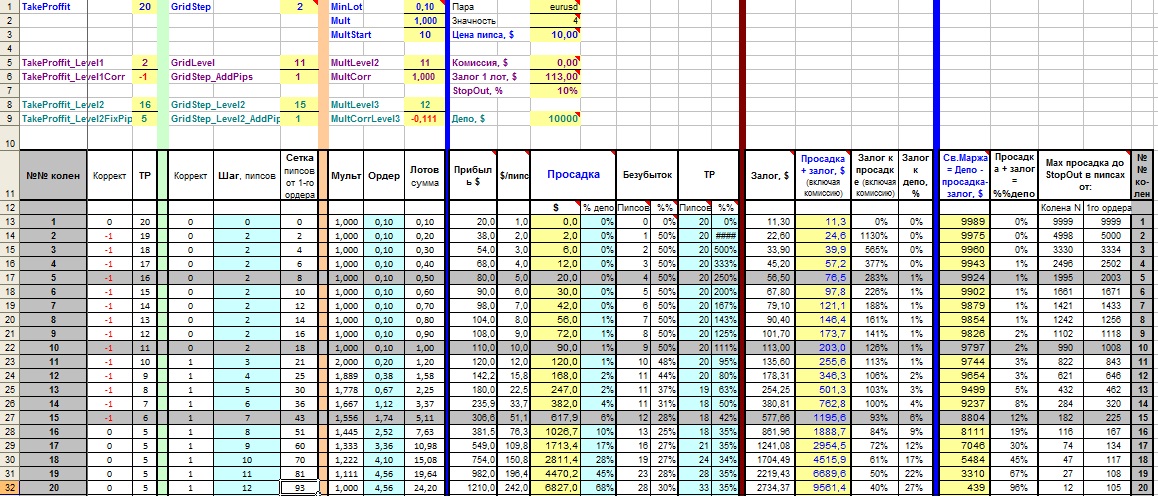
Task: Select the MultCorrLevel3 label cell
Action: tap(366, 119)
